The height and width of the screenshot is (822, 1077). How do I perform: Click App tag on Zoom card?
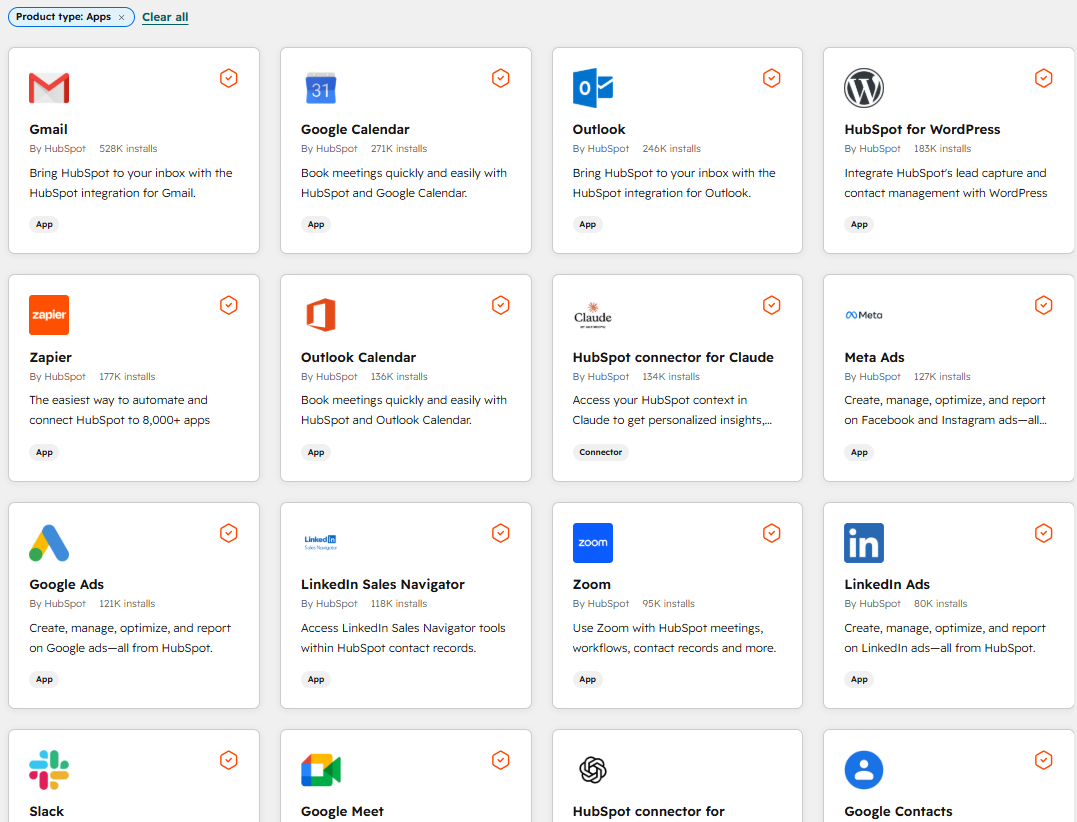click(587, 679)
